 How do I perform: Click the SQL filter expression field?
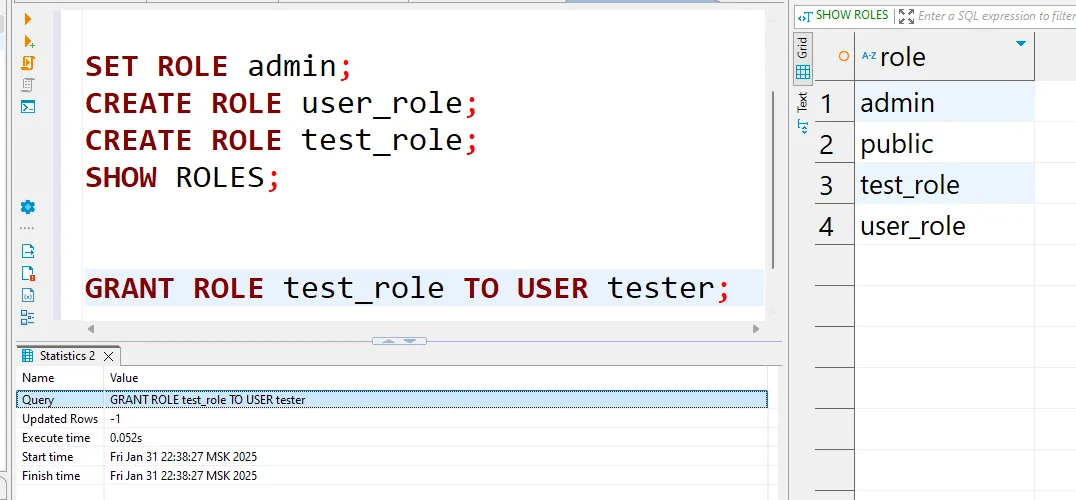pos(995,16)
